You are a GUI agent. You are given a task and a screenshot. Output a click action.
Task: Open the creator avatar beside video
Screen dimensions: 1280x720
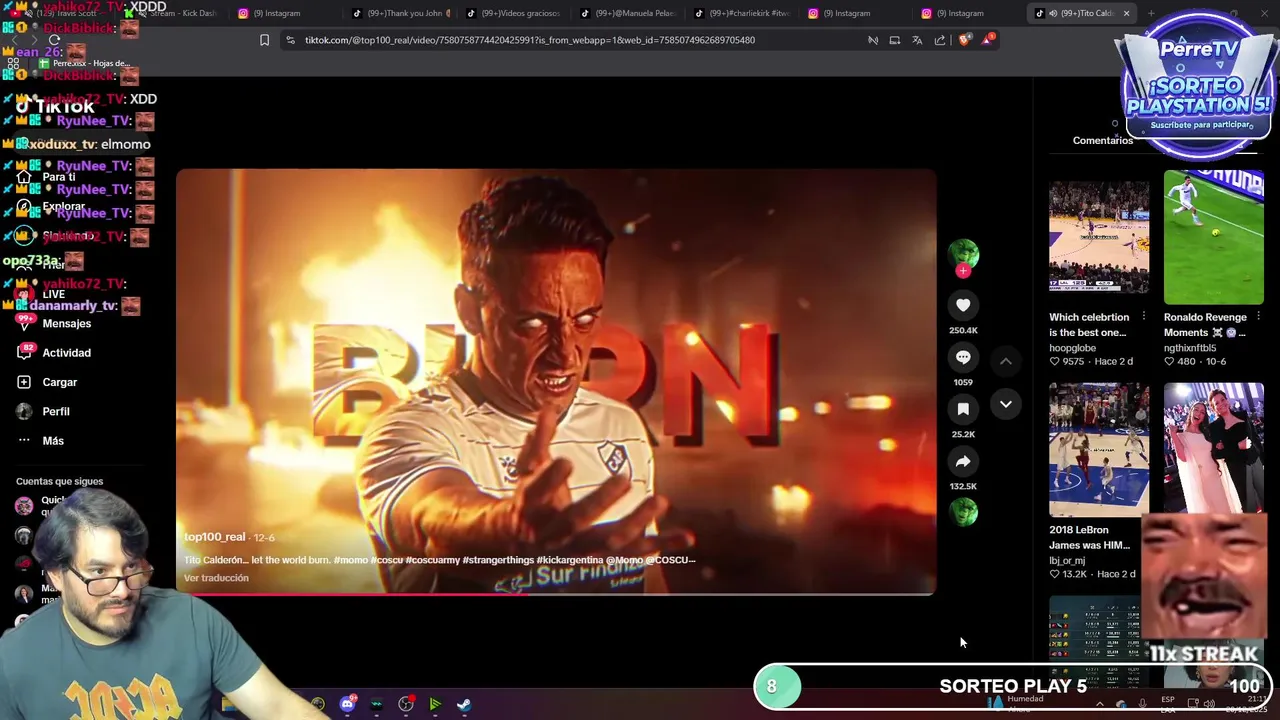(x=963, y=252)
